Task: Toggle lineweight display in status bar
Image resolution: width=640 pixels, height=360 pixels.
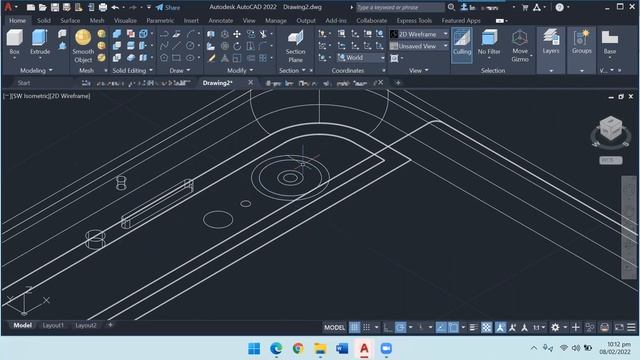Action: (473, 327)
